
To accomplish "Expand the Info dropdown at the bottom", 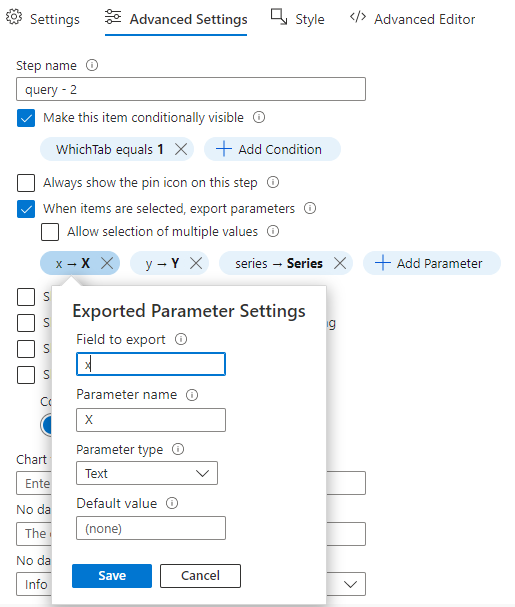I will click(x=350, y=584).
